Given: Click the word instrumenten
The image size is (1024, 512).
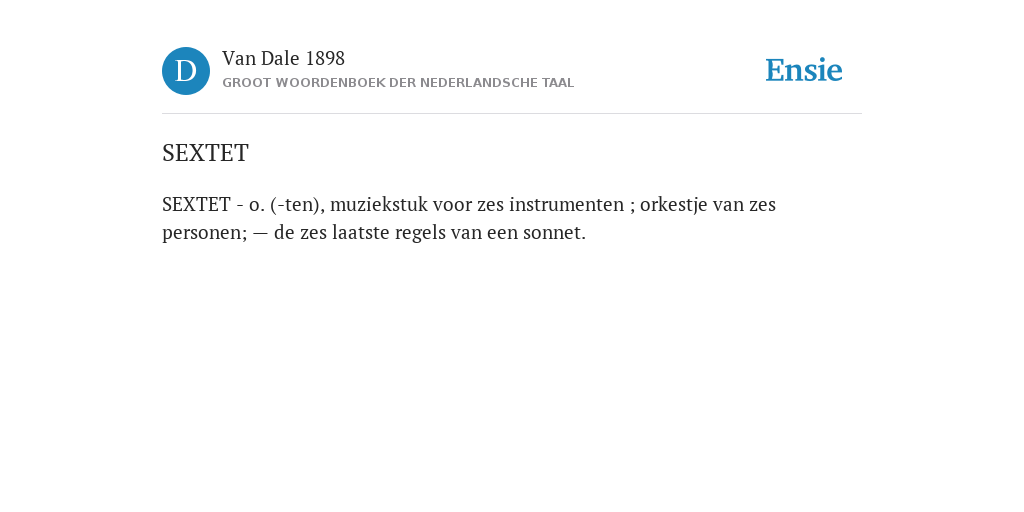Looking at the screenshot, I should tap(567, 205).
